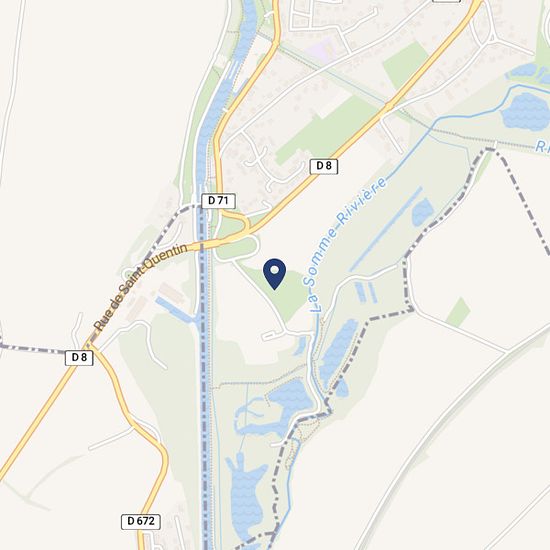Click the dark blue location pin marker
The width and height of the screenshot is (550, 550).
(274, 274)
